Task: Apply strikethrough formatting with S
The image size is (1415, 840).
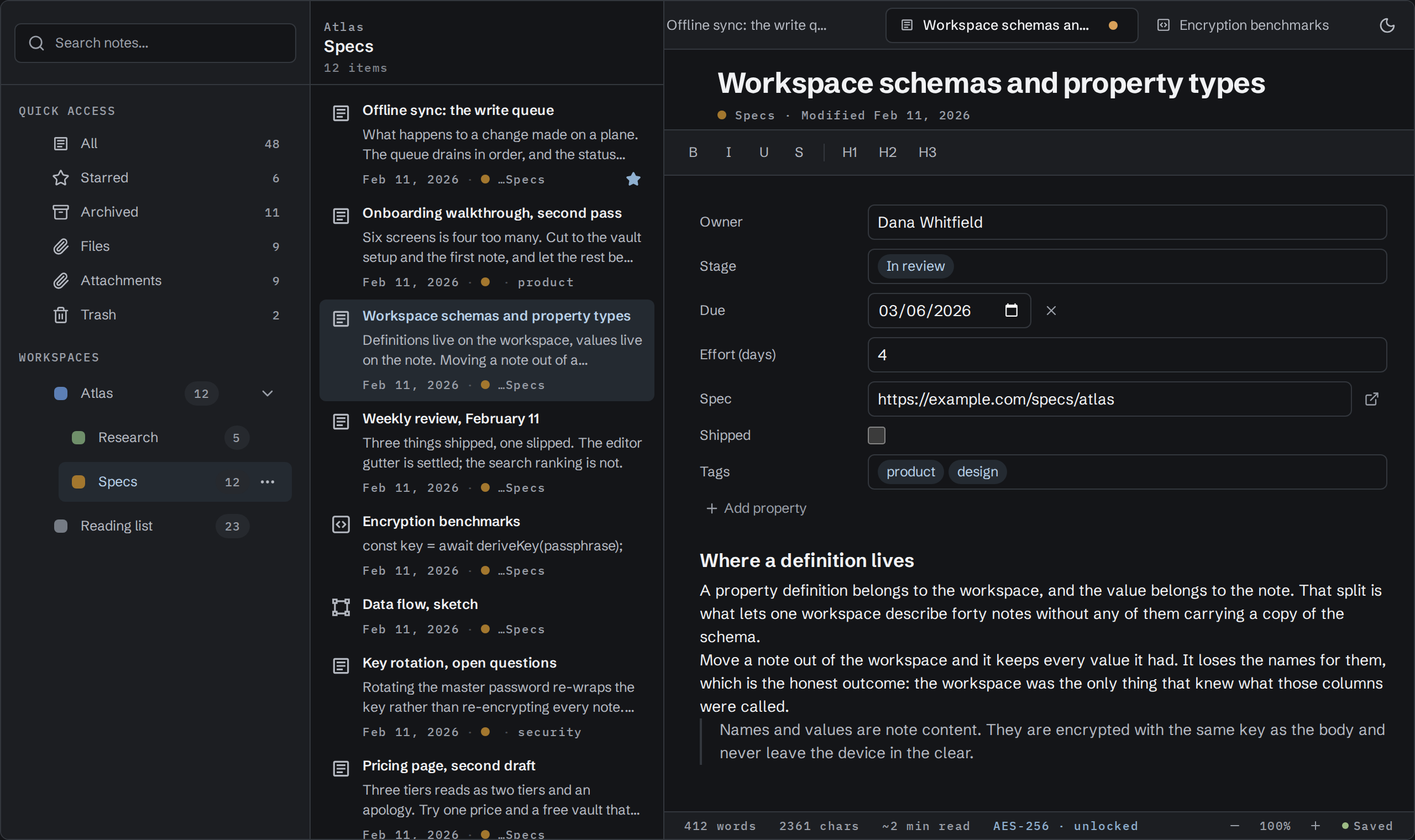Action: click(799, 153)
